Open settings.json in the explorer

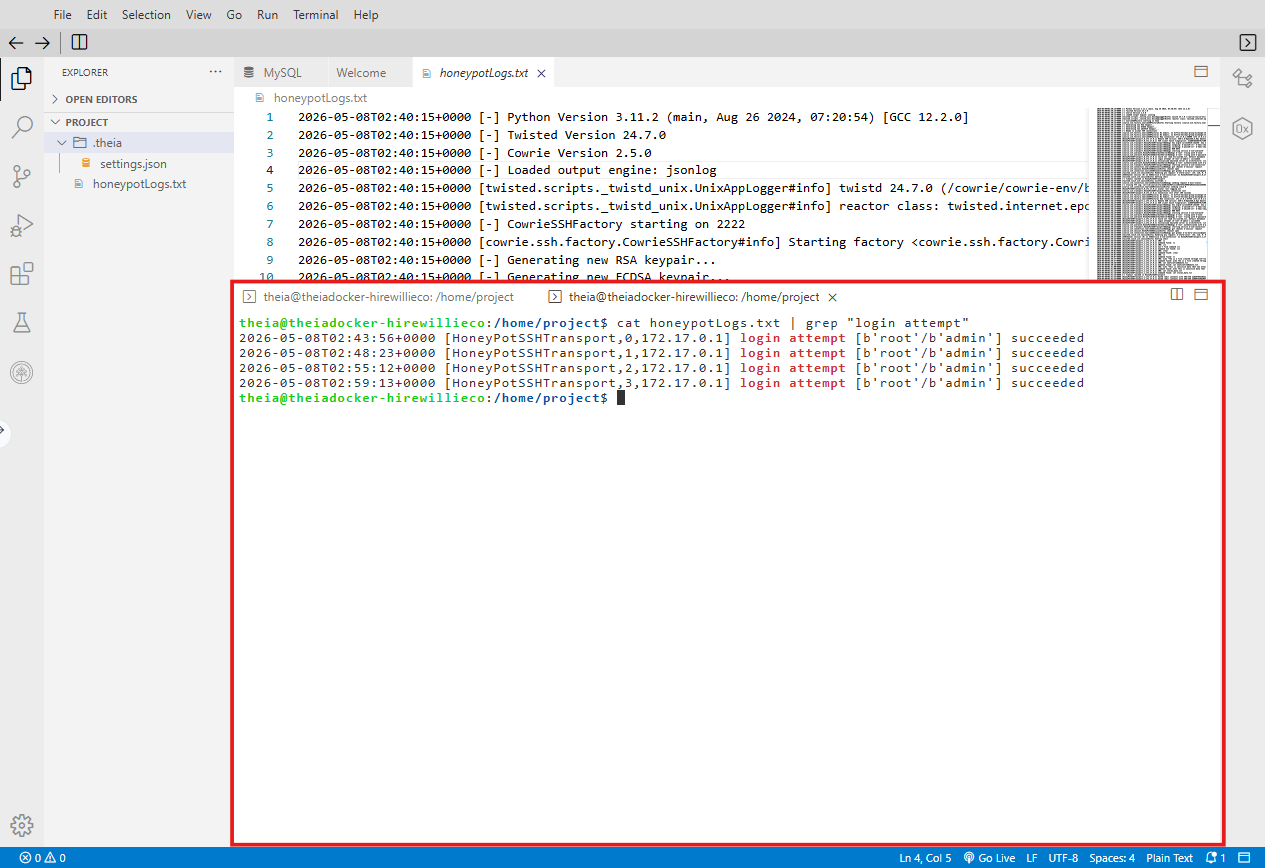pyautogui.click(x=133, y=163)
